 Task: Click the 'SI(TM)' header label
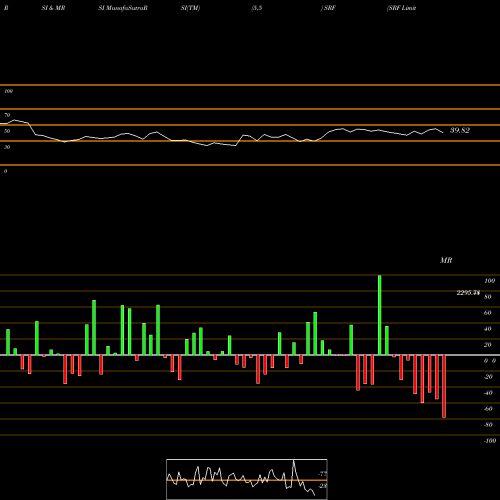[190, 8]
